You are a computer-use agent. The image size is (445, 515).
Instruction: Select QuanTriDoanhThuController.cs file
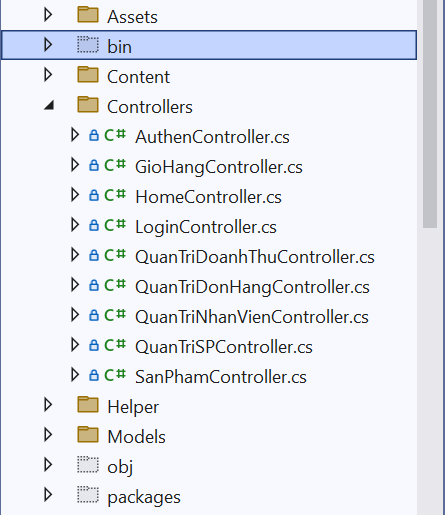(x=255, y=257)
